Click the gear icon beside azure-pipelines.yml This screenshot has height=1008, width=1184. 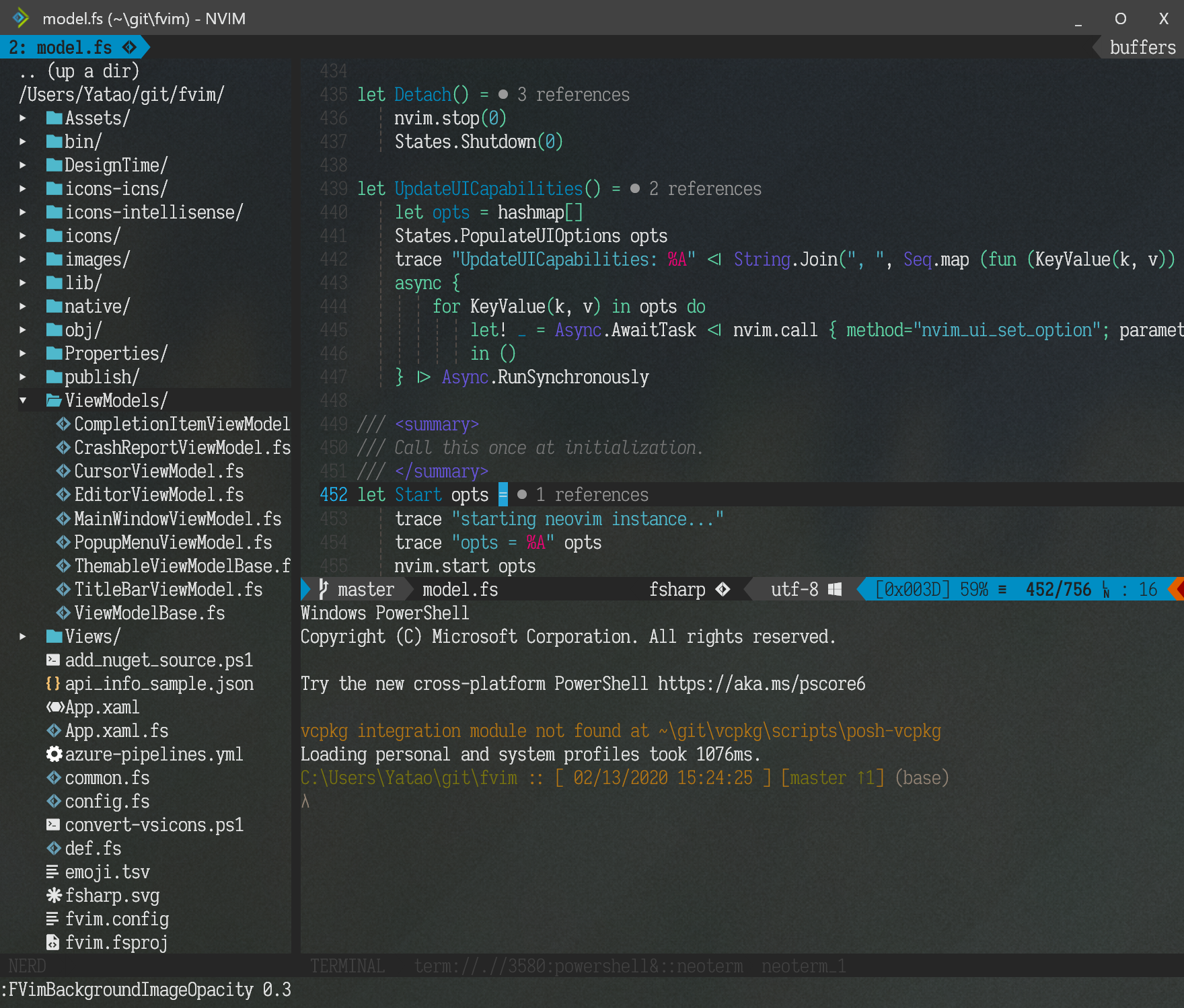[x=54, y=754]
